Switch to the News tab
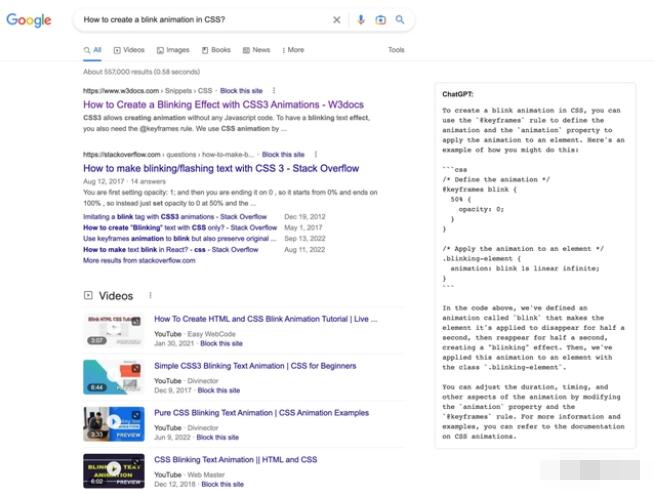Viewport: 654px width, 489px height. [x=257, y=50]
